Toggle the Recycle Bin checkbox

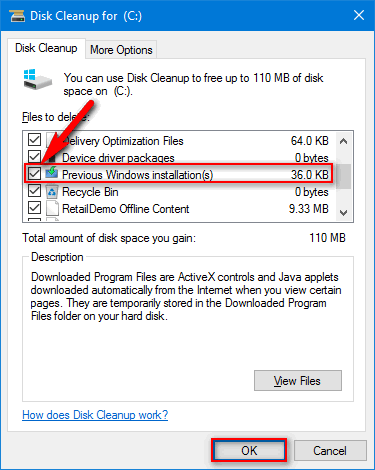(x=34, y=191)
